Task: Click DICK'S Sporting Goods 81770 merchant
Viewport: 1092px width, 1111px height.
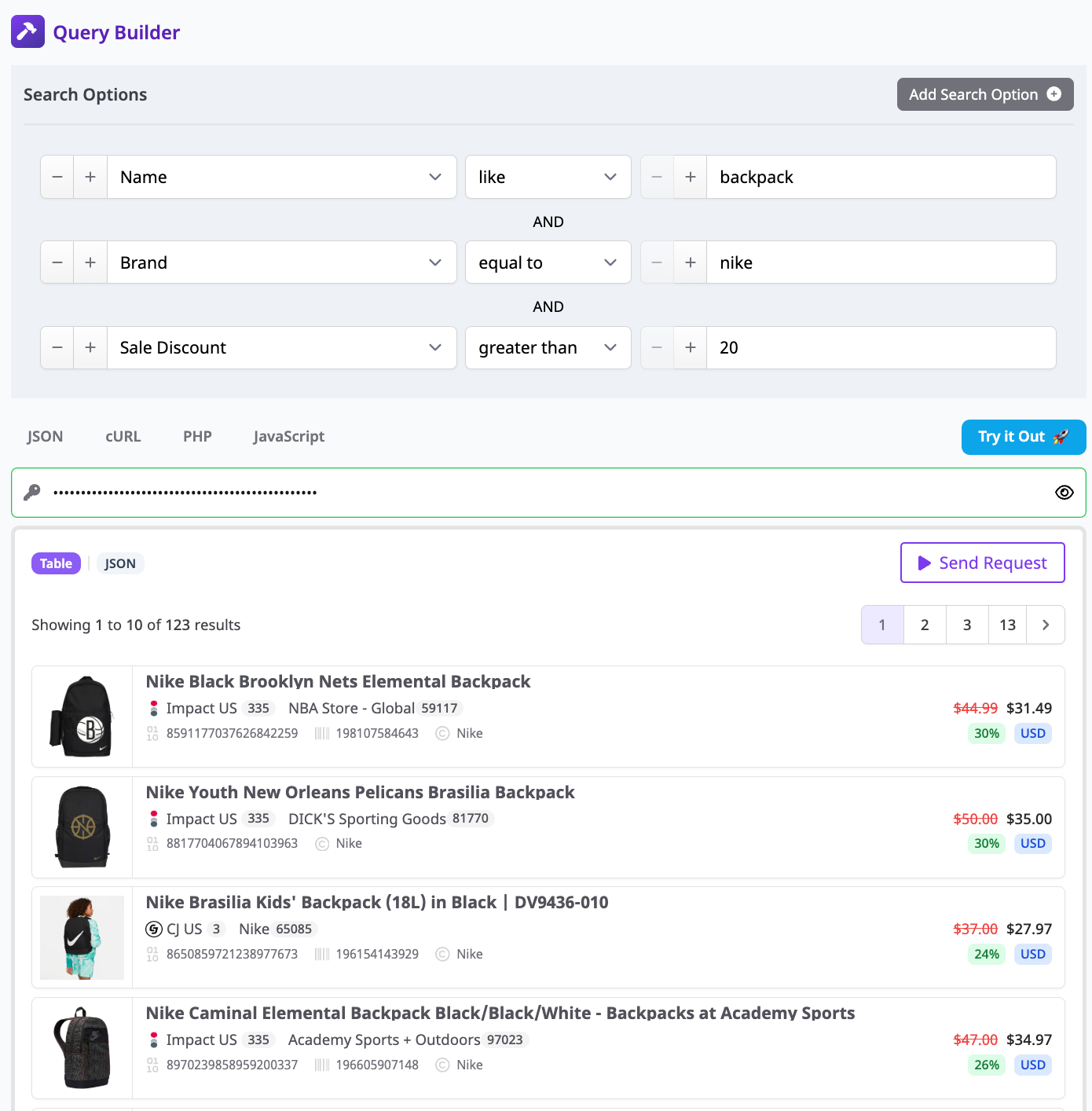Action: tap(390, 819)
